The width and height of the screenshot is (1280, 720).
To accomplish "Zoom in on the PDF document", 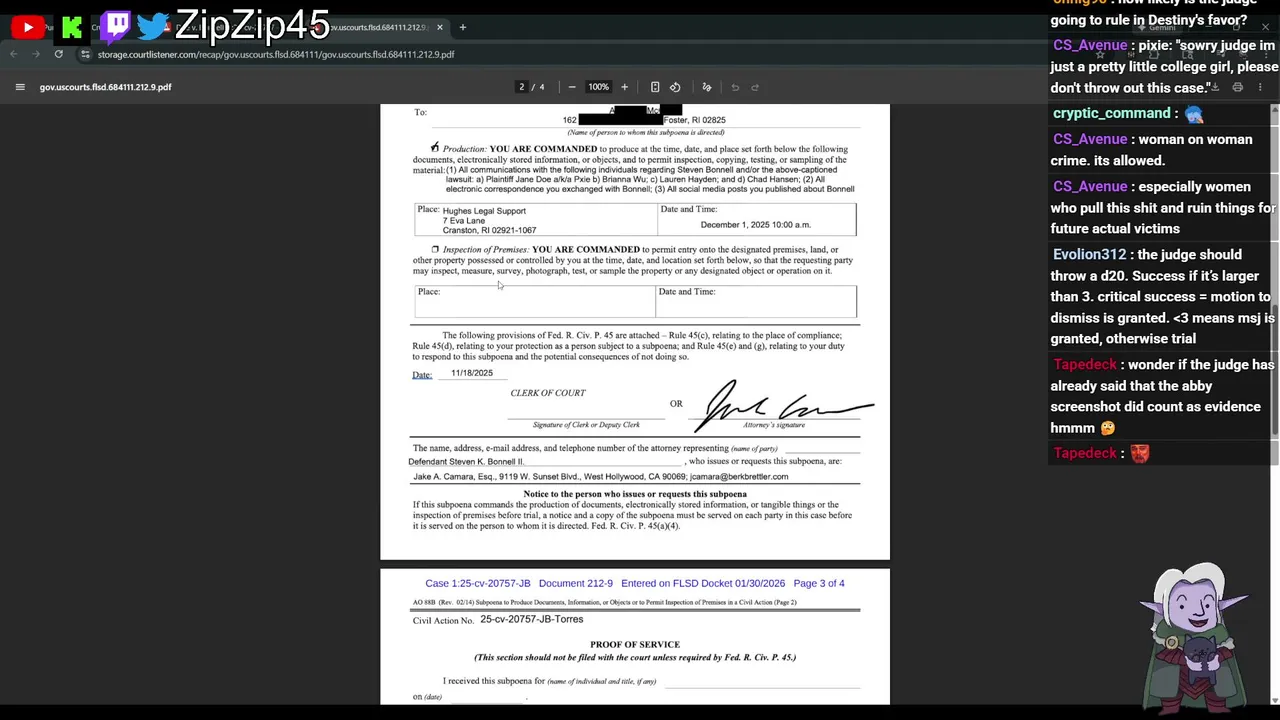I will click(x=624, y=87).
